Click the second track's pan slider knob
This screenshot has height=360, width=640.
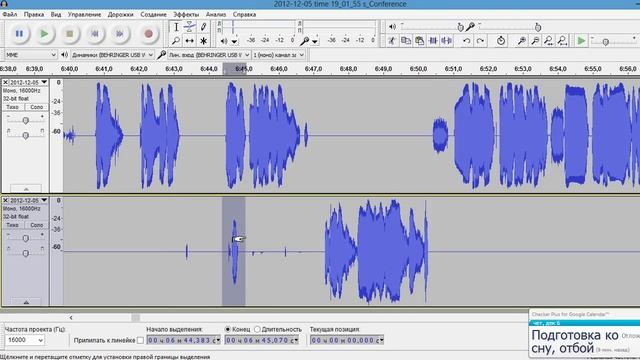point(25,253)
